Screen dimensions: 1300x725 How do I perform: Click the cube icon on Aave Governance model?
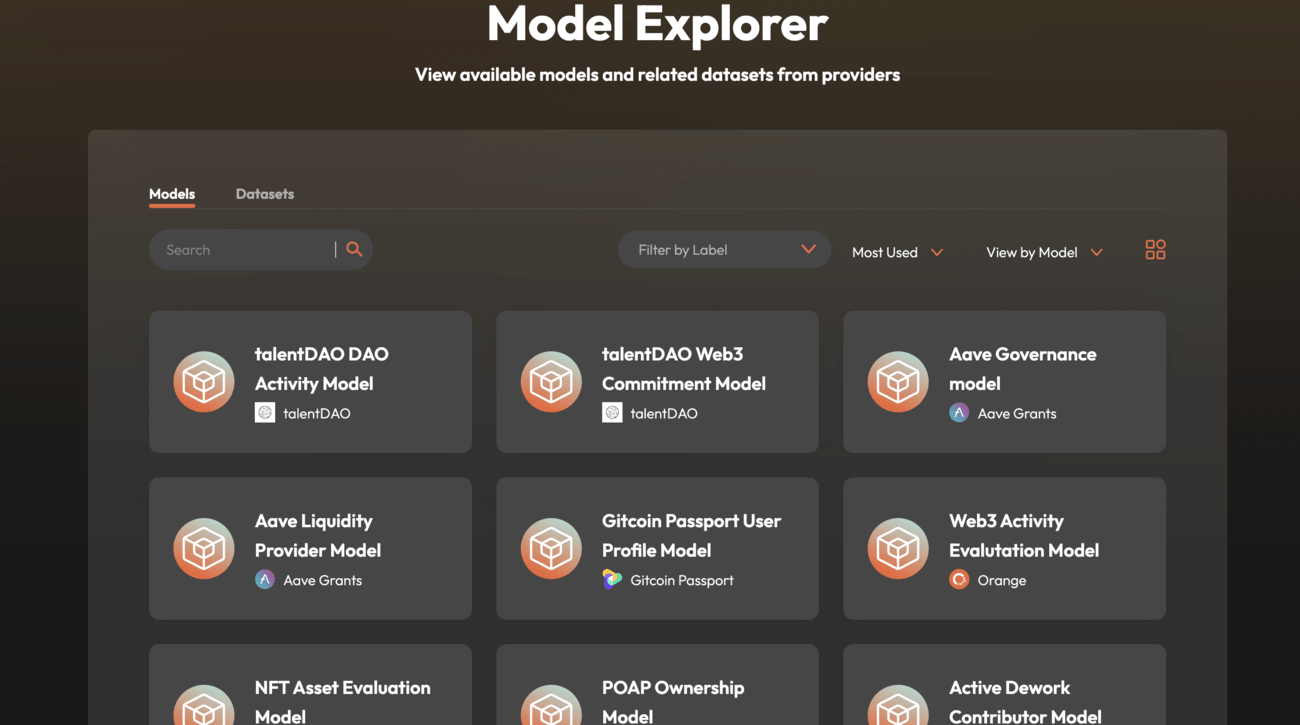(x=898, y=382)
